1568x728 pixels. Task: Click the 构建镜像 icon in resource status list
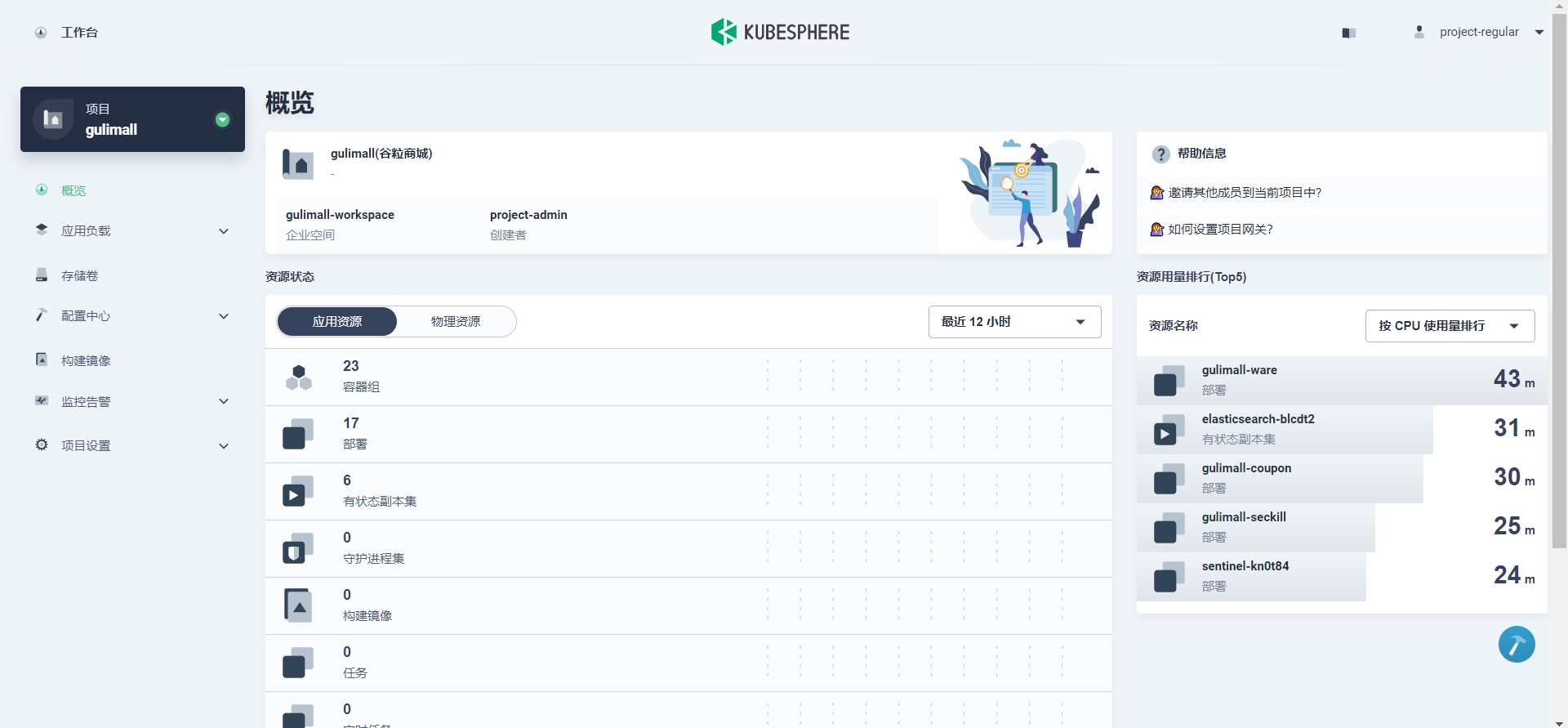pyautogui.click(x=298, y=605)
